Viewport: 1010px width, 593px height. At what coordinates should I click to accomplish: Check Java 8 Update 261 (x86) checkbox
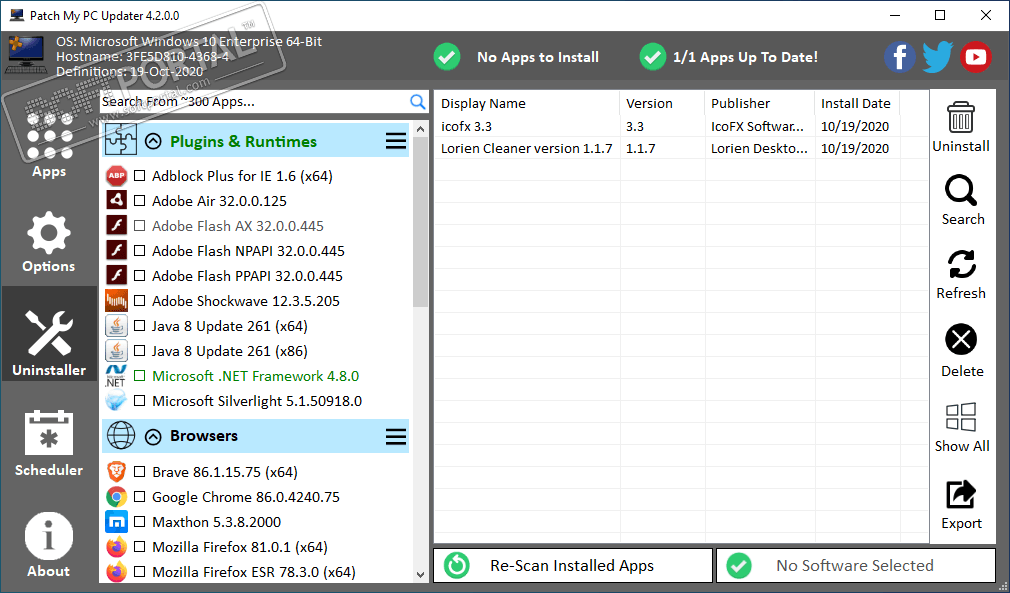pyautogui.click(x=139, y=351)
